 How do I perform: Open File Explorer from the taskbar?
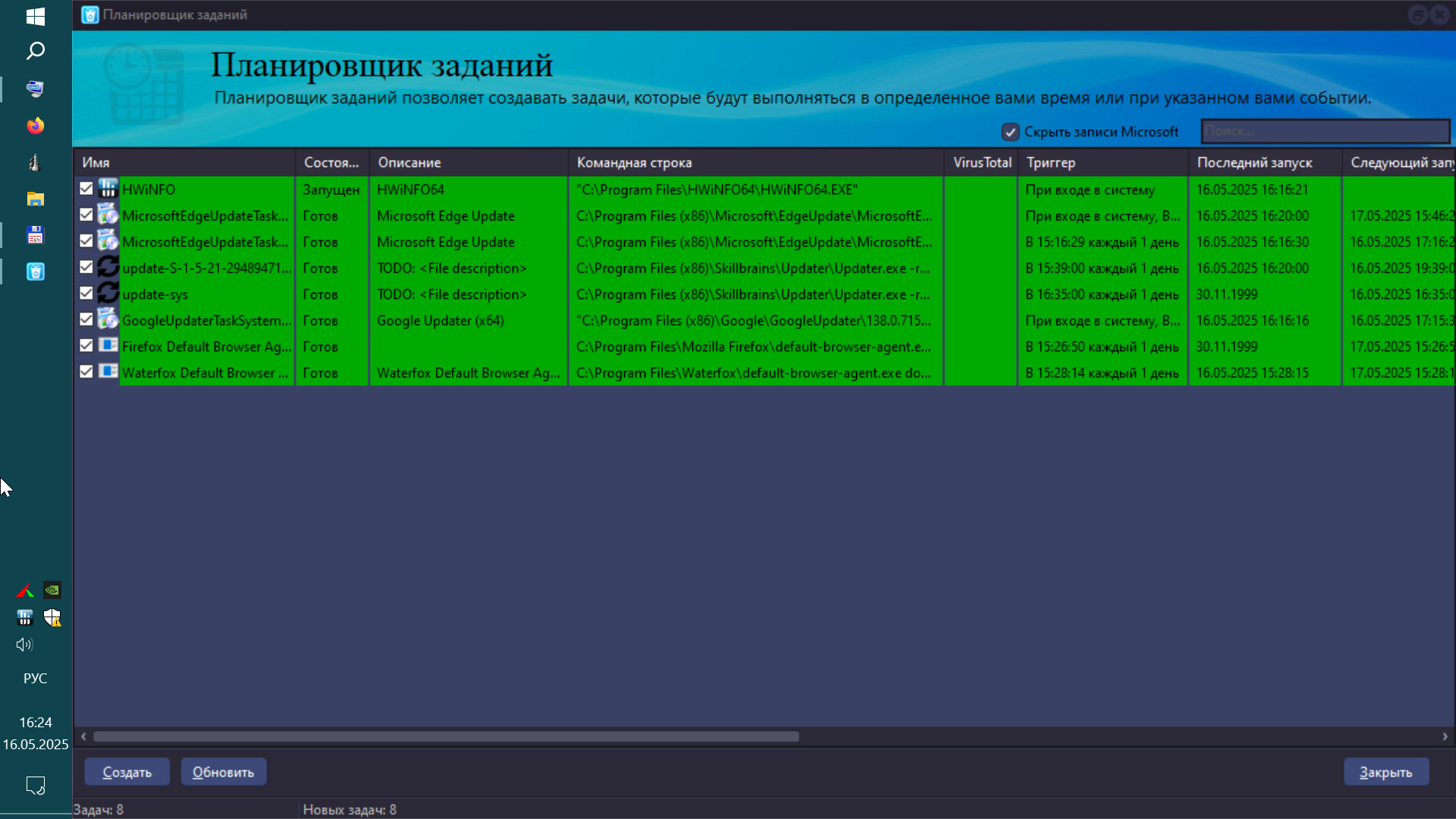36,199
